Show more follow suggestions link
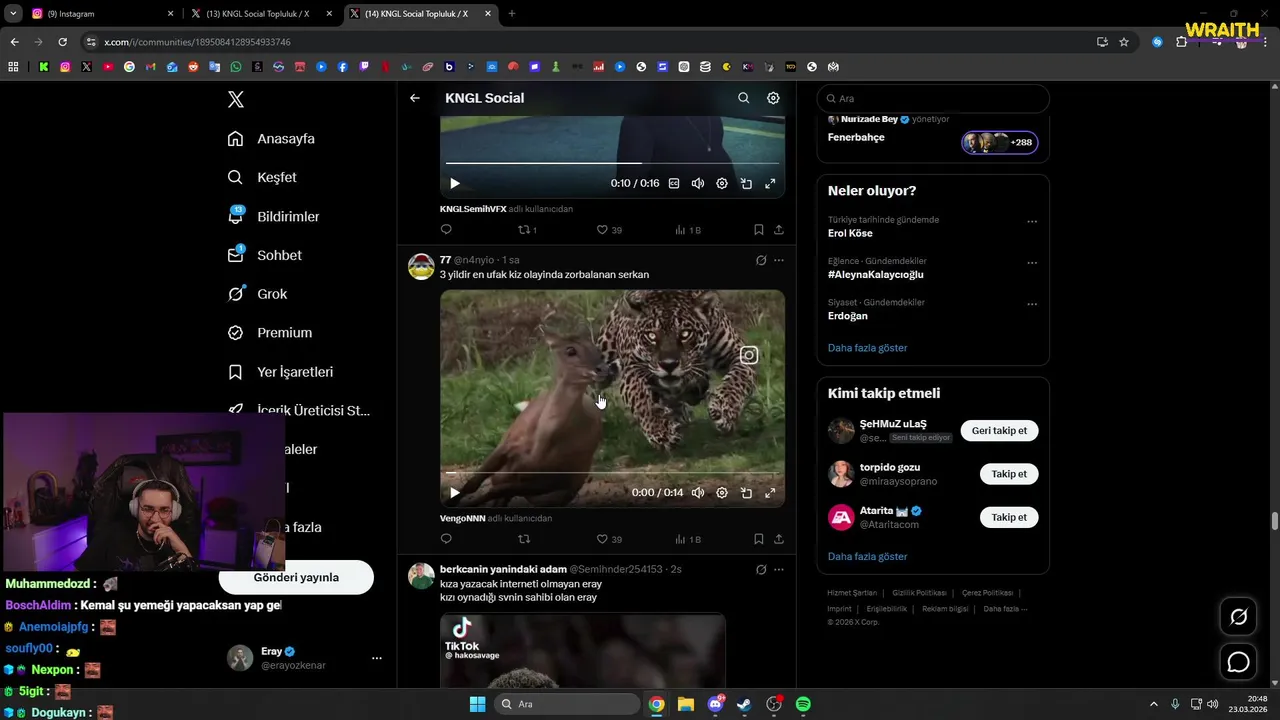 (x=867, y=556)
